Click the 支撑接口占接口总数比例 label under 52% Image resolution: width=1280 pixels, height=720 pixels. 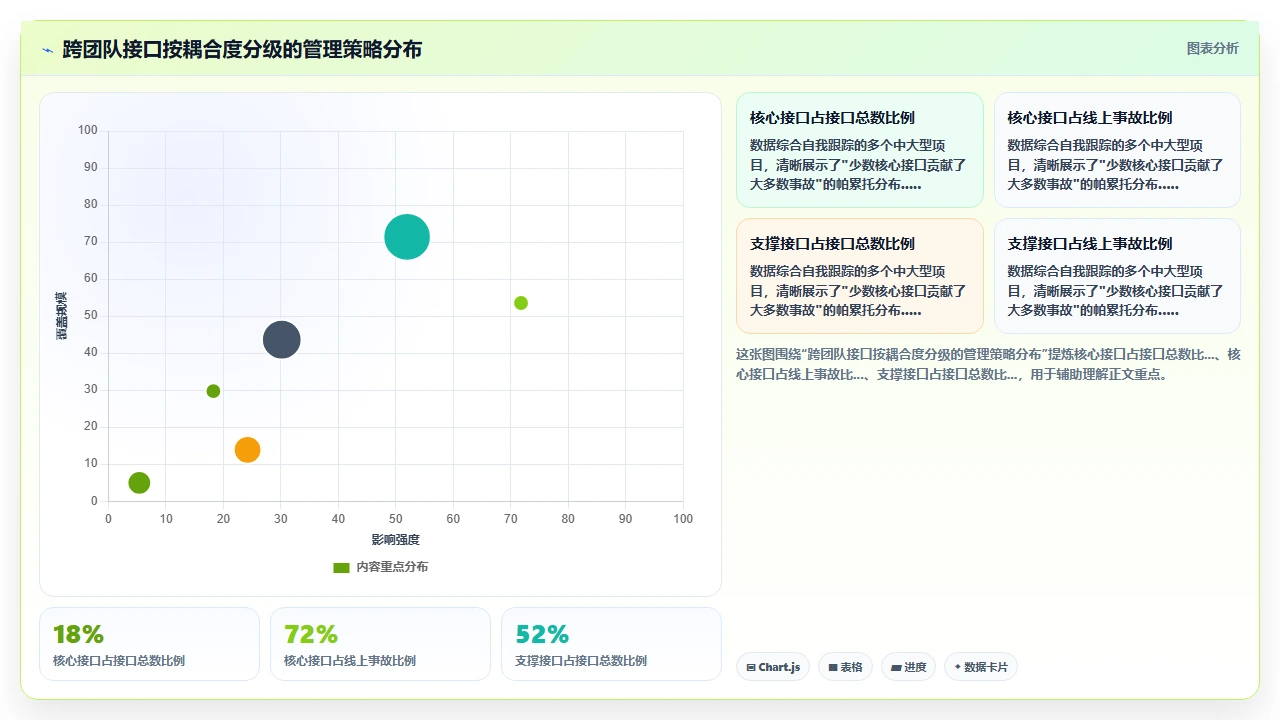click(581, 661)
